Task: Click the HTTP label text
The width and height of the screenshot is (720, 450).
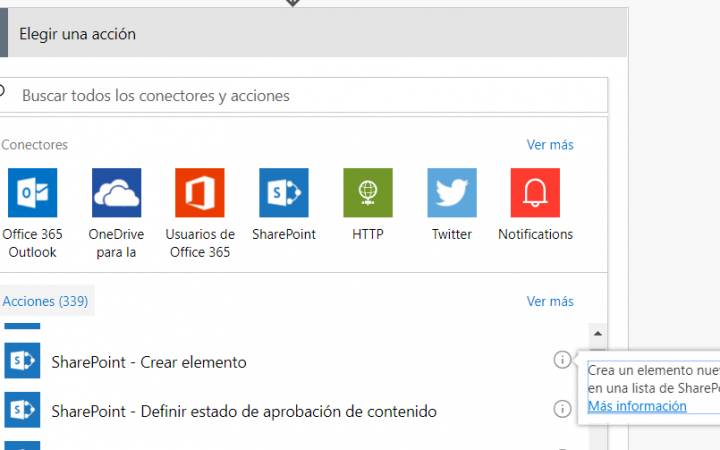Action: (368, 234)
